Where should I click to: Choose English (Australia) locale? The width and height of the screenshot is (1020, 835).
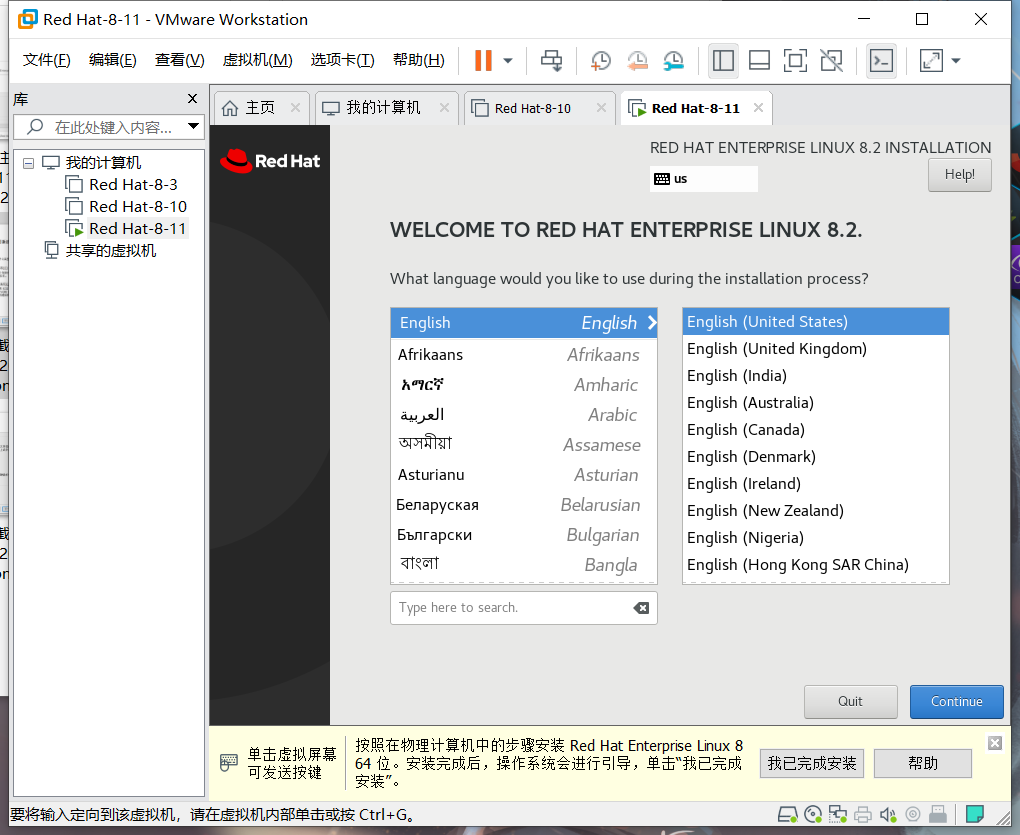coord(816,403)
